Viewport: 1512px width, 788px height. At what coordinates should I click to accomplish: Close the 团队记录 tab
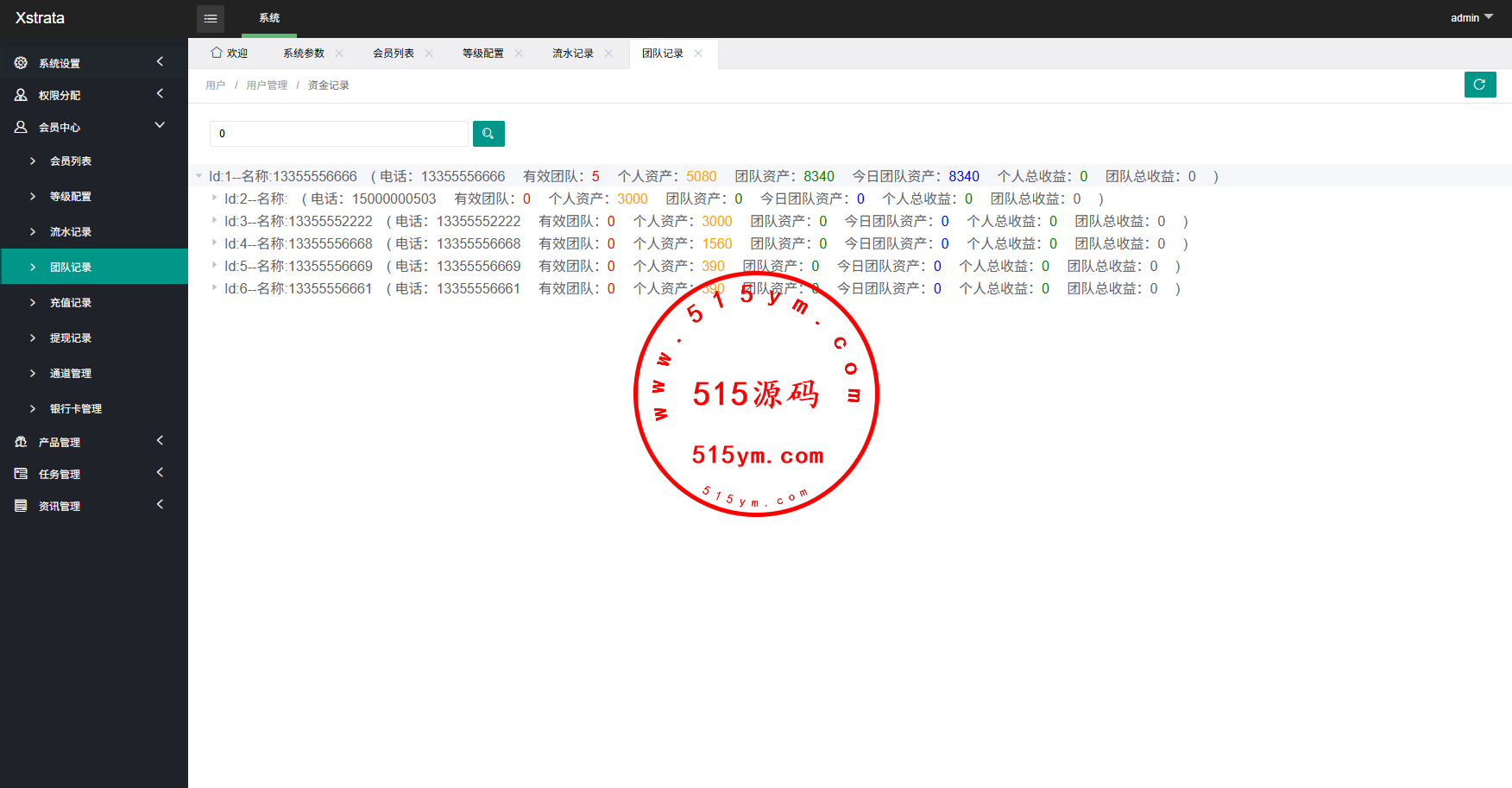click(698, 54)
